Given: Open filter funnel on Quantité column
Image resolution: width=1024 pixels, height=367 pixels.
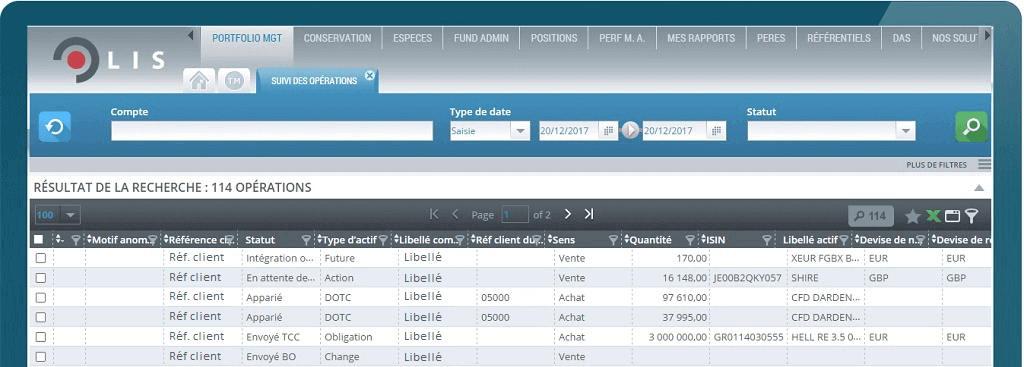Looking at the screenshot, I should click(690, 240).
